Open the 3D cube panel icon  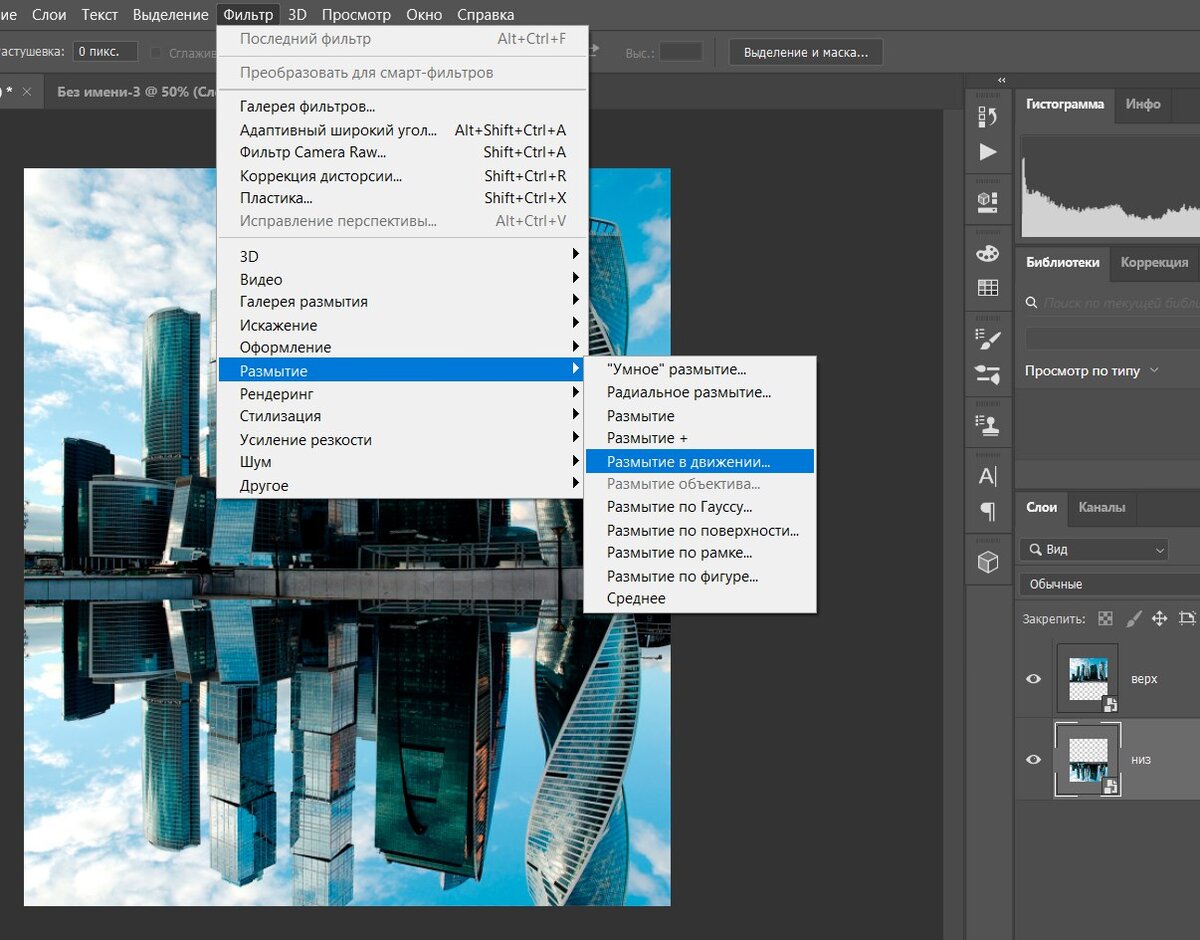(988, 562)
